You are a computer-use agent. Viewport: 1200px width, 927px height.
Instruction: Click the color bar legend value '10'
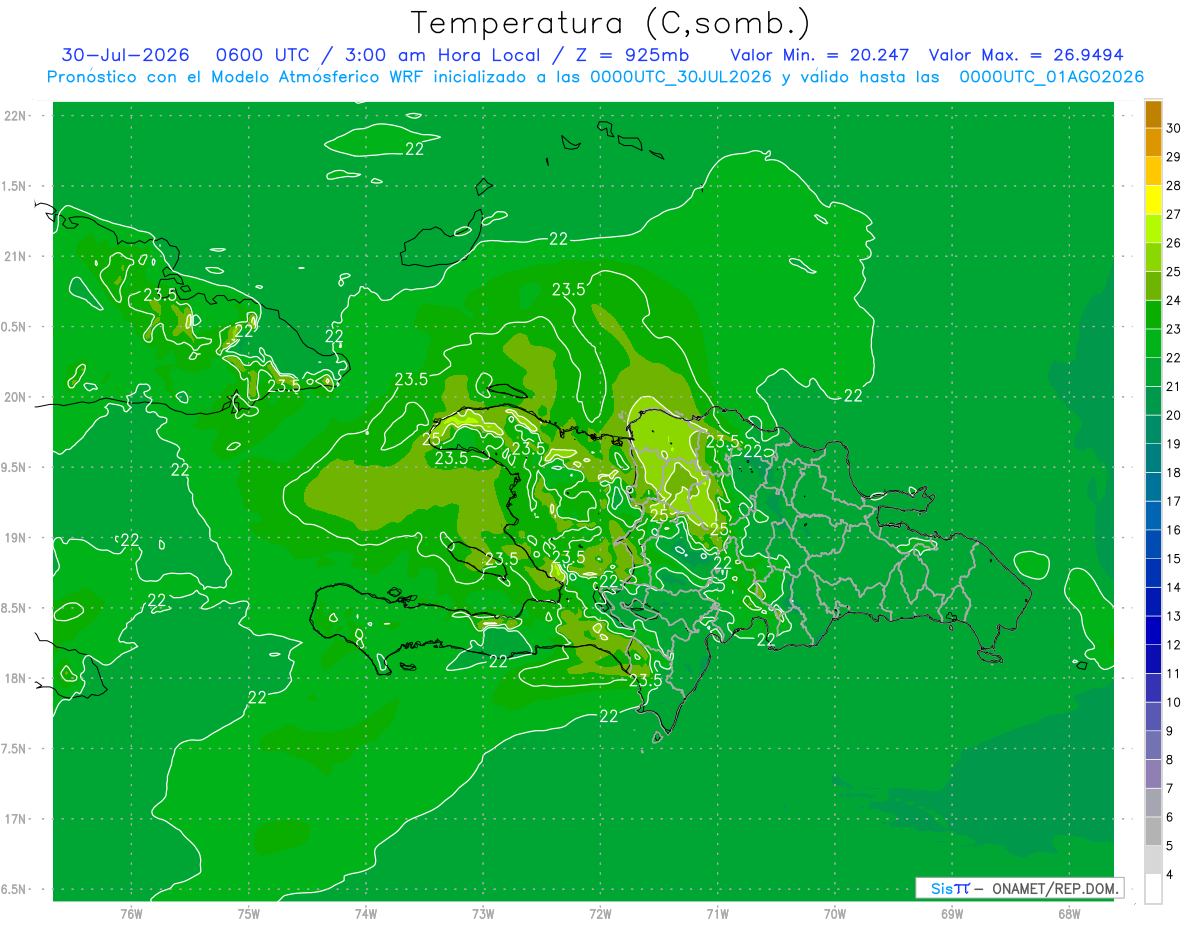coord(1173,702)
